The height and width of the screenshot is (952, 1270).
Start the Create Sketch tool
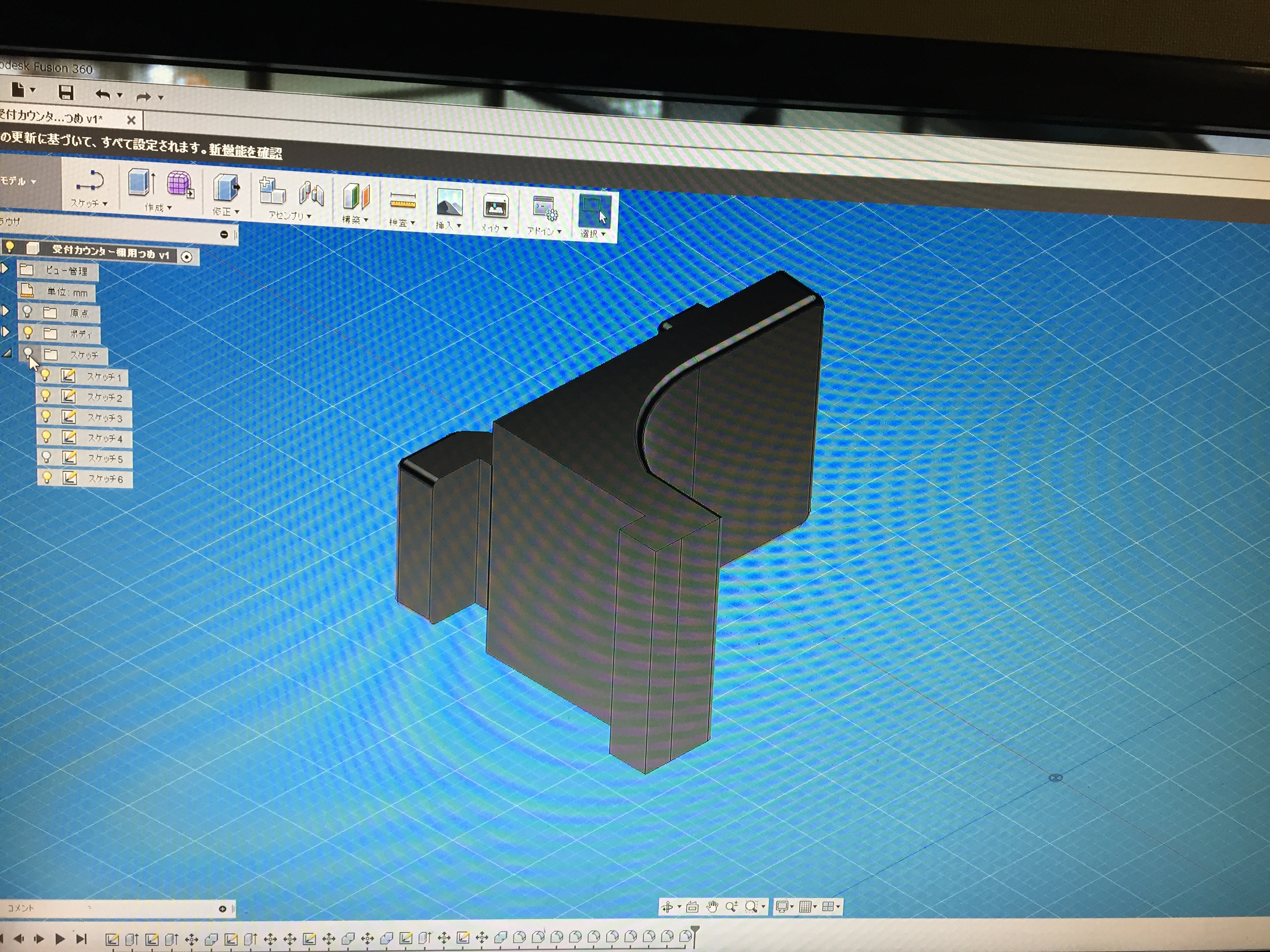89,181
